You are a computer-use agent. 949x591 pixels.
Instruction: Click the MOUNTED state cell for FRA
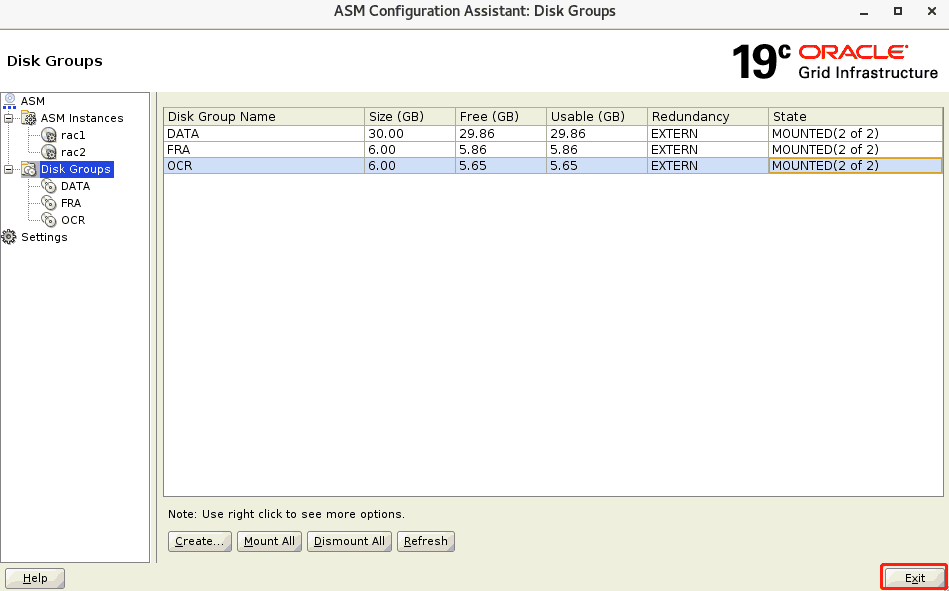tap(855, 150)
